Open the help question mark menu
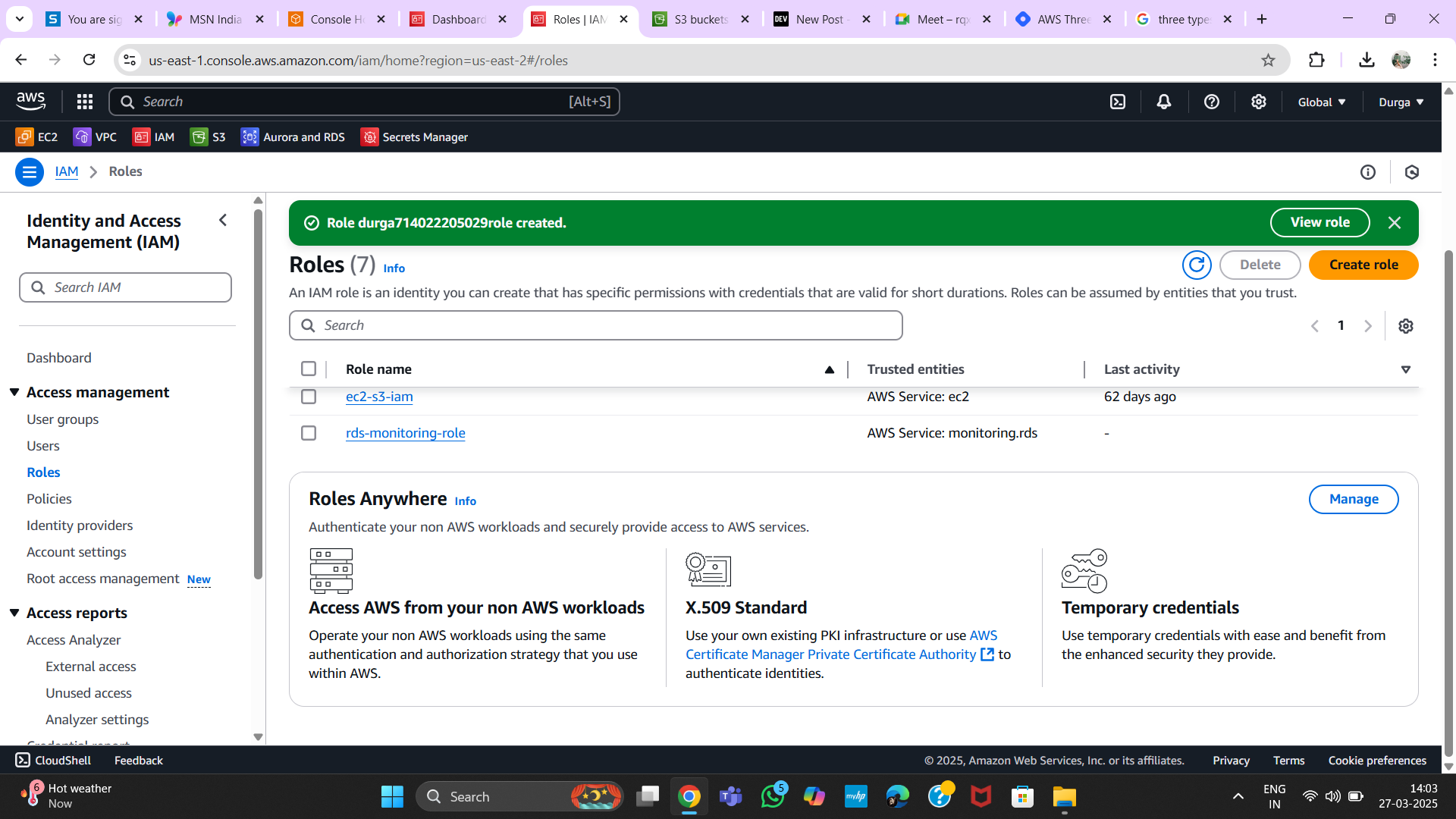Image resolution: width=1456 pixels, height=819 pixels. click(1212, 102)
